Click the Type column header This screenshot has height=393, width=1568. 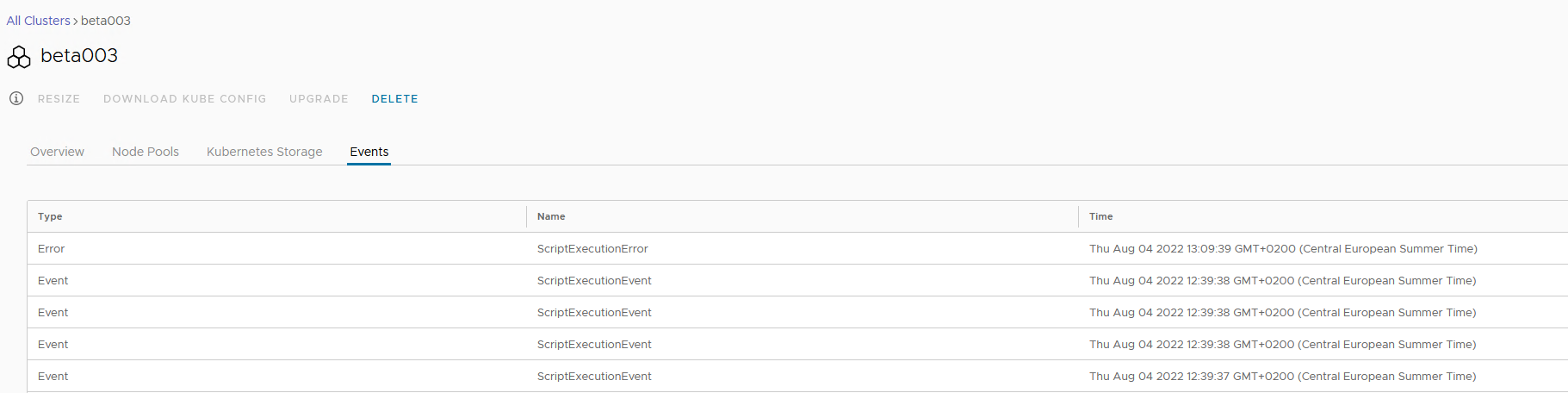pos(50,216)
